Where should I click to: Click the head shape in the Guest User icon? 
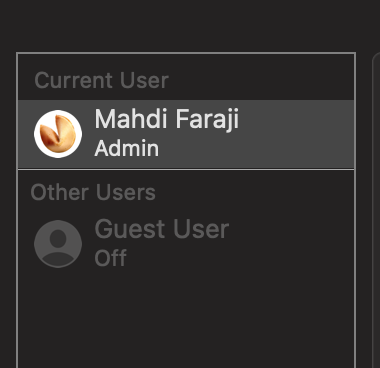[x=58, y=238]
